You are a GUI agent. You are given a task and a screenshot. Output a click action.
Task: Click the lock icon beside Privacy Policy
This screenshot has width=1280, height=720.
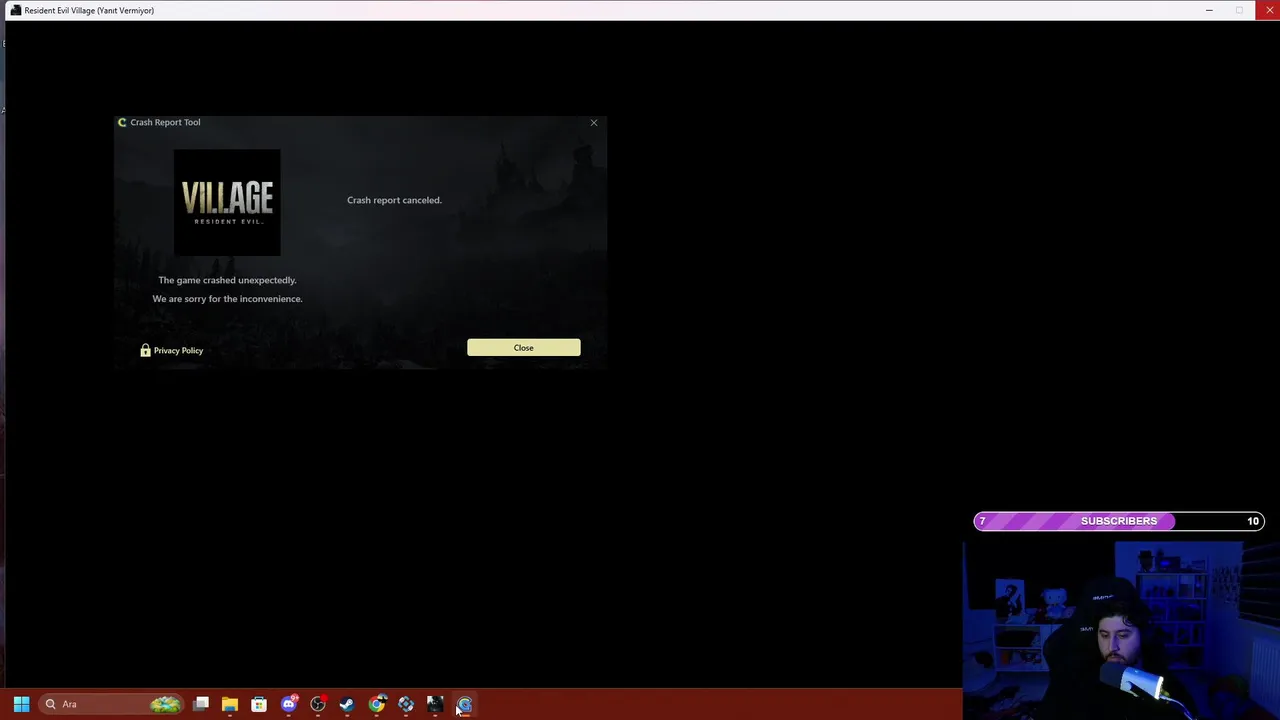145,350
